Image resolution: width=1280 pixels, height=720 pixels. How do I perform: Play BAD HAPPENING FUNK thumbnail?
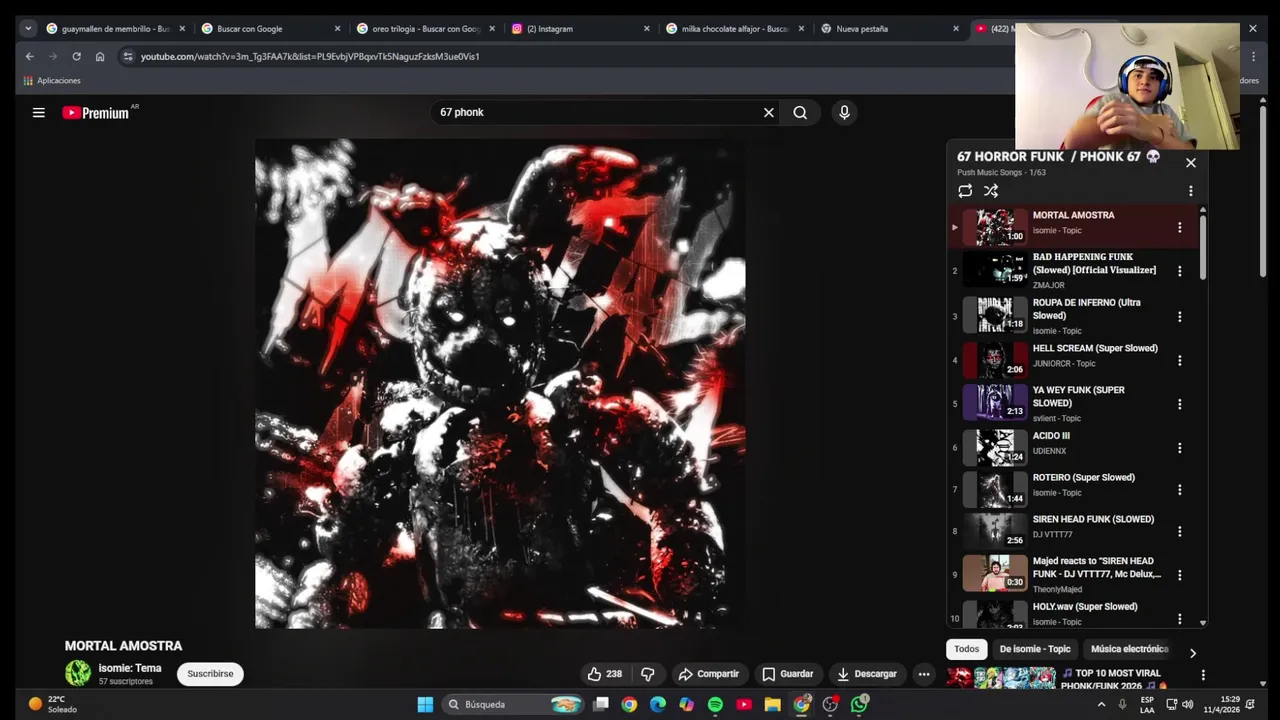[x=995, y=270]
